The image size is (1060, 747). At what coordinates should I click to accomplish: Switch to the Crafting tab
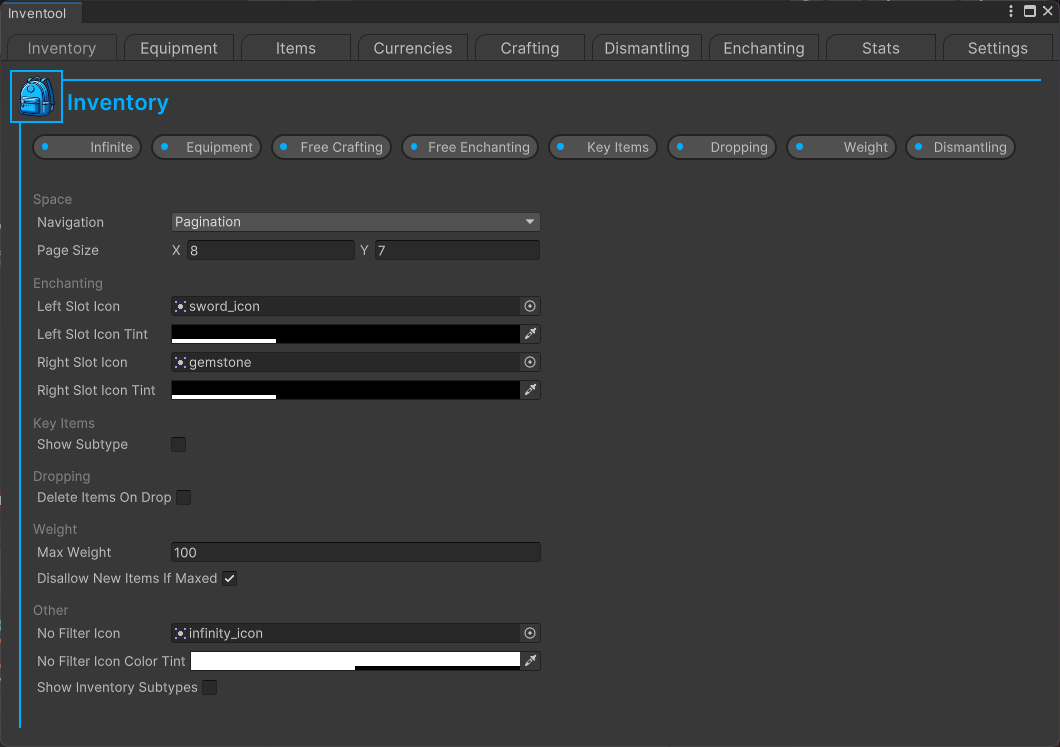pyautogui.click(x=530, y=48)
